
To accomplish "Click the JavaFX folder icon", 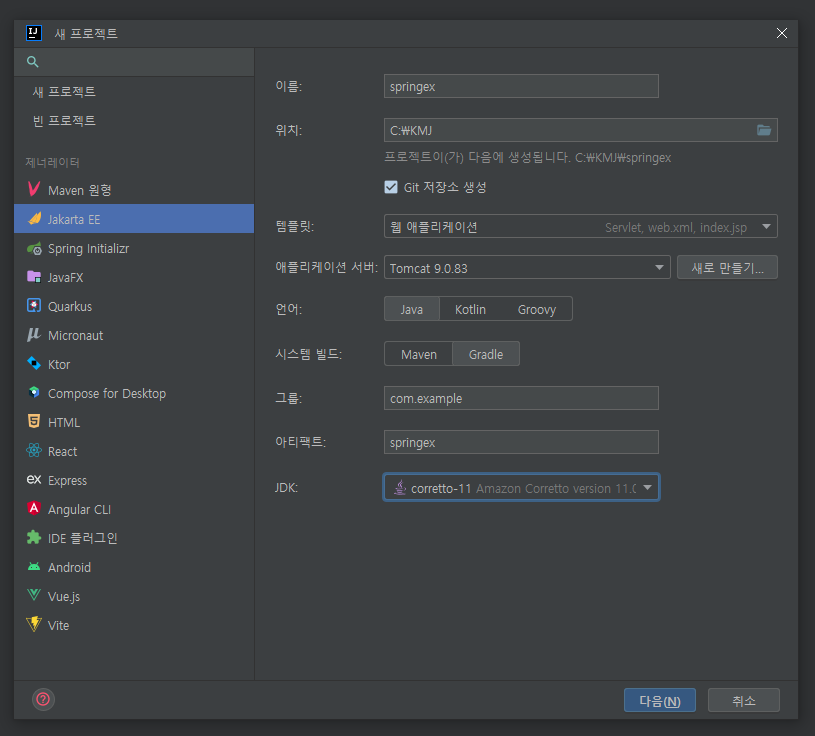I will 34,277.
